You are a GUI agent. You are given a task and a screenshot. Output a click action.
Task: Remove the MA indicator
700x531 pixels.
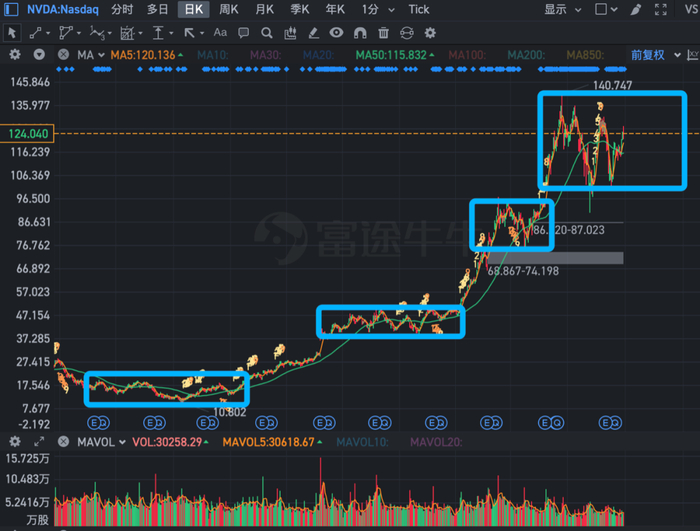click(63, 54)
